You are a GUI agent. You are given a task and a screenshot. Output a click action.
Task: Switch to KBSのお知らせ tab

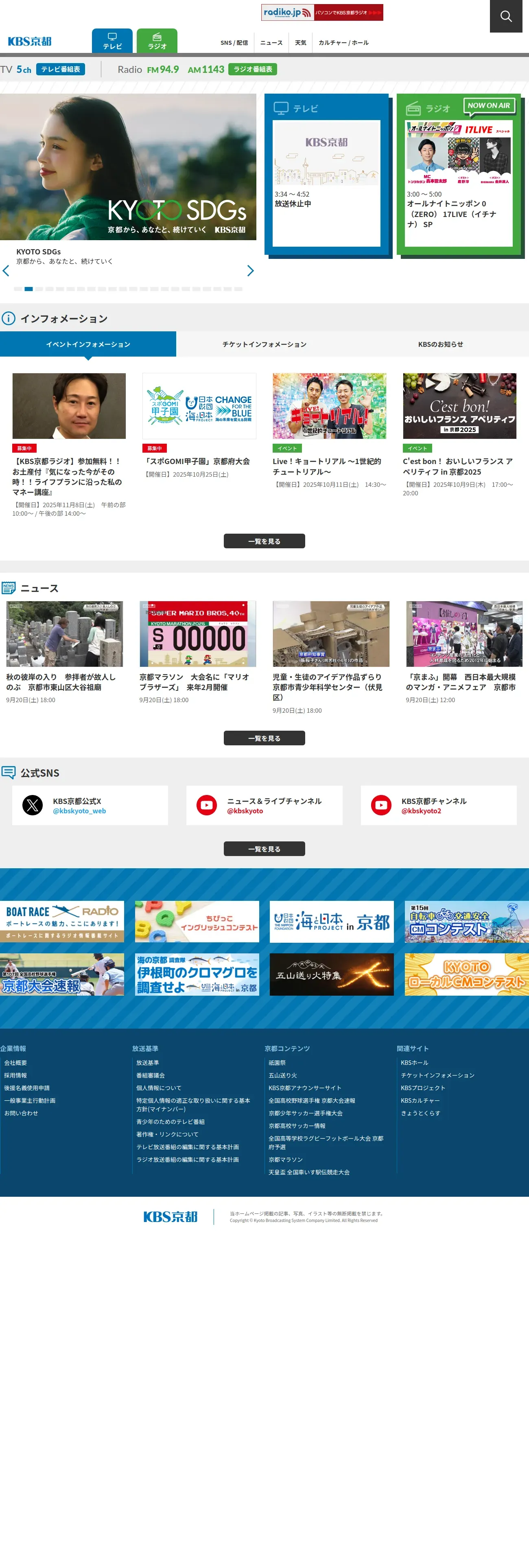click(x=441, y=344)
